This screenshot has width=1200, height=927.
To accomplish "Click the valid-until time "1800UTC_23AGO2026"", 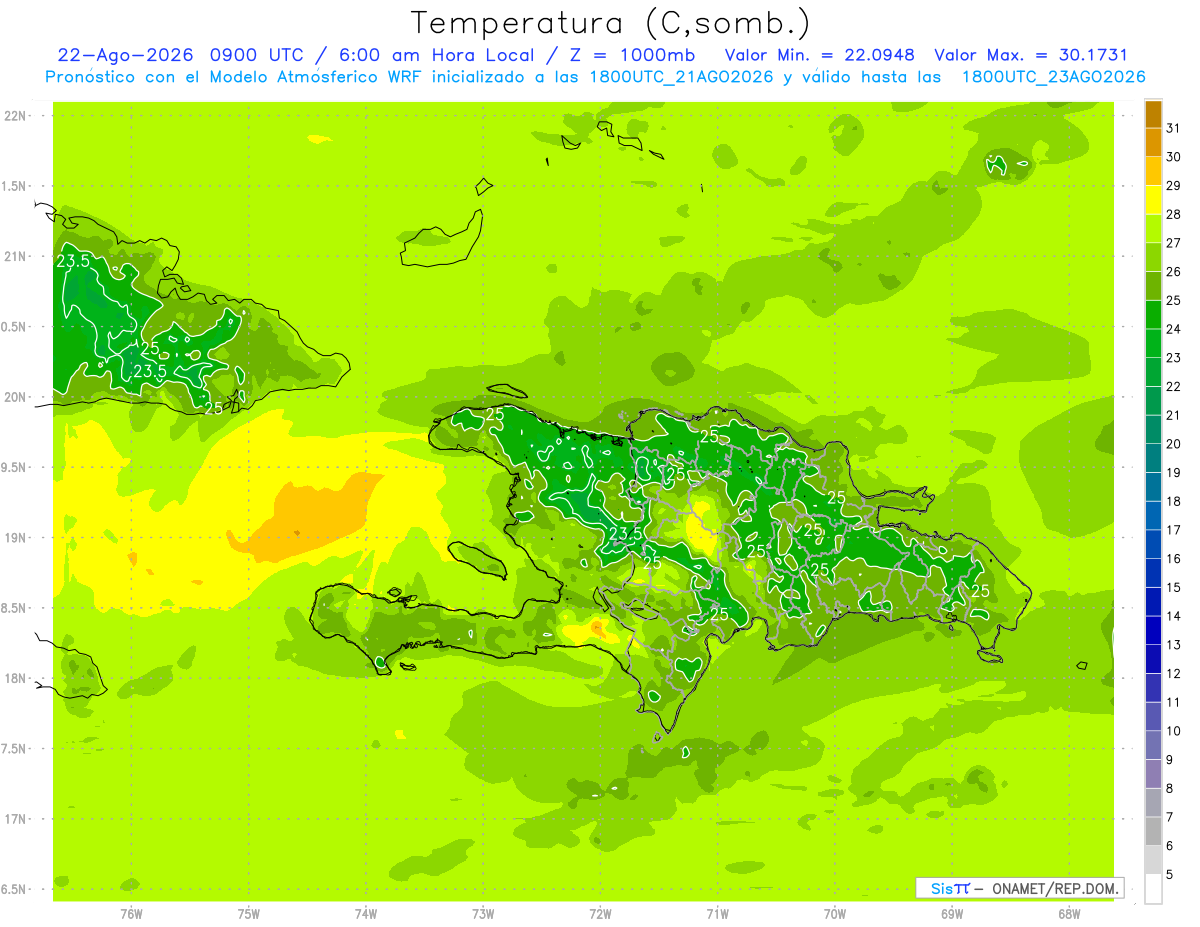I will 1053,77.
